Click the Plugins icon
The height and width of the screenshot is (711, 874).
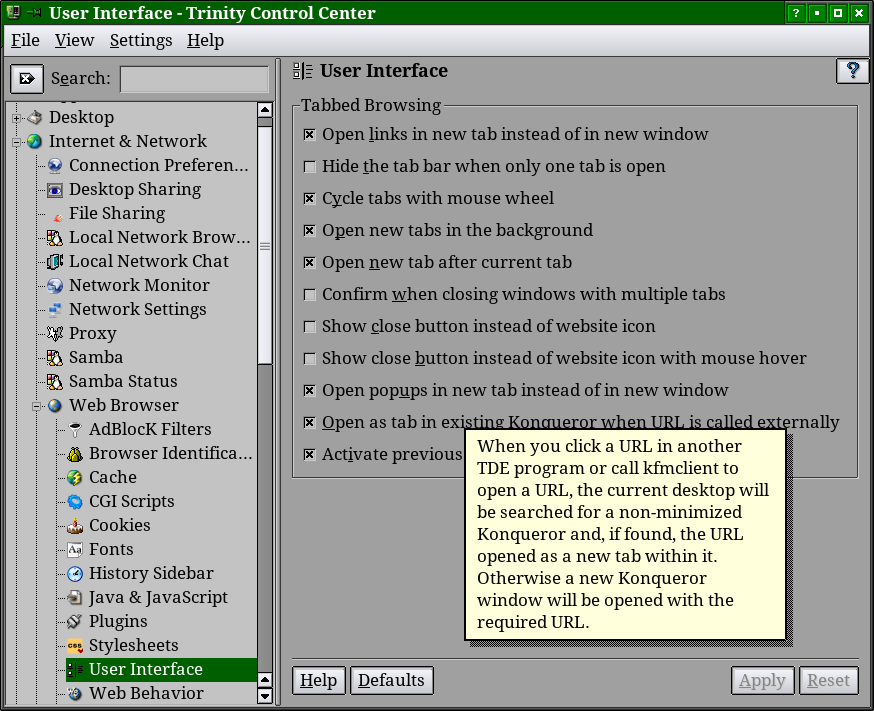75,621
